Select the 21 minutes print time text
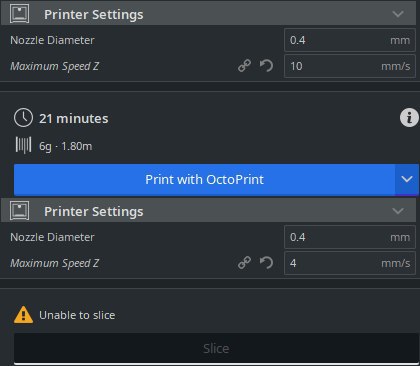Image resolution: width=420 pixels, height=366 pixels. coord(74,119)
